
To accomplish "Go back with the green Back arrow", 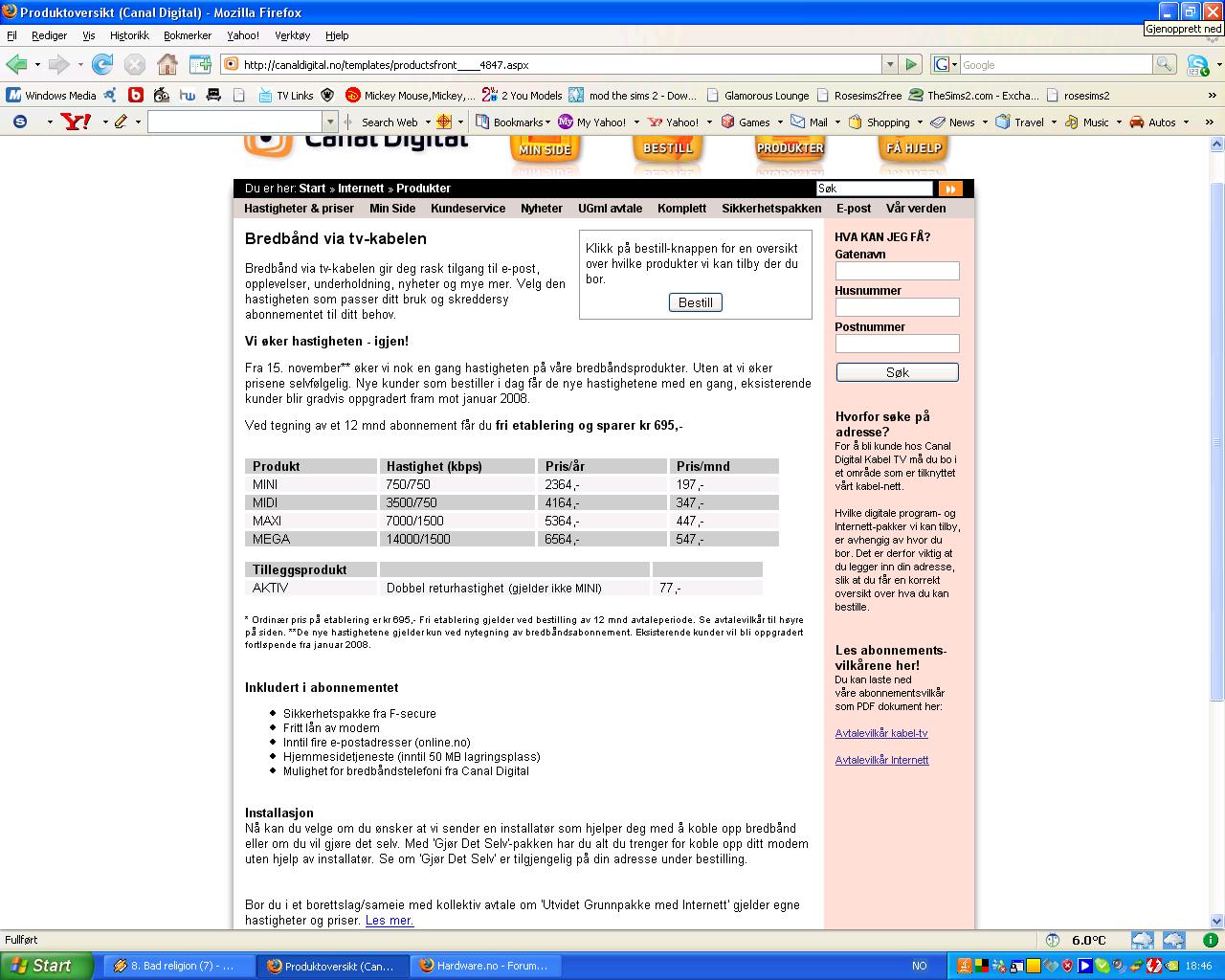I will tap(16, 64).
